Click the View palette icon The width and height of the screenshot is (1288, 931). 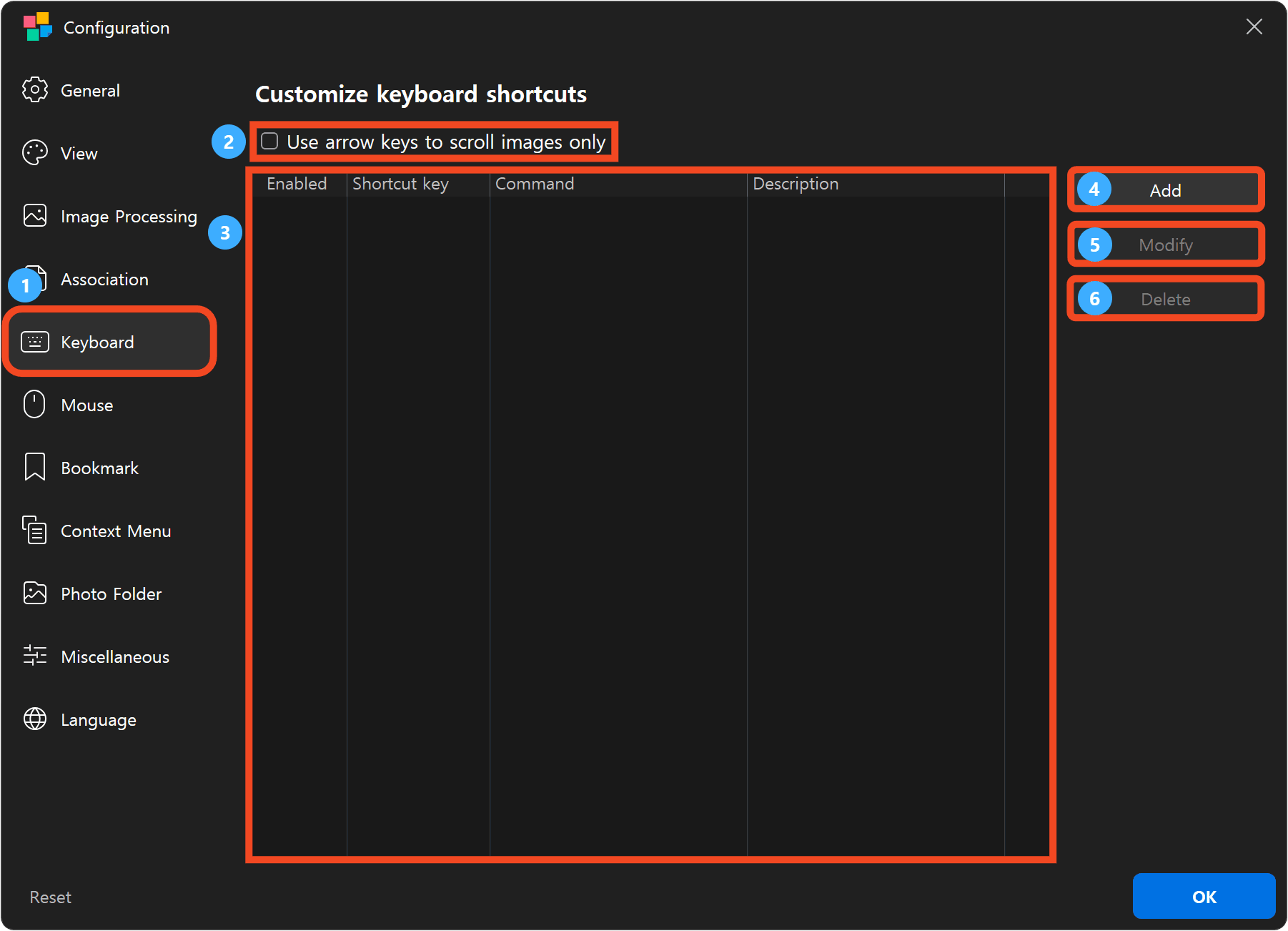pos(35,153)
